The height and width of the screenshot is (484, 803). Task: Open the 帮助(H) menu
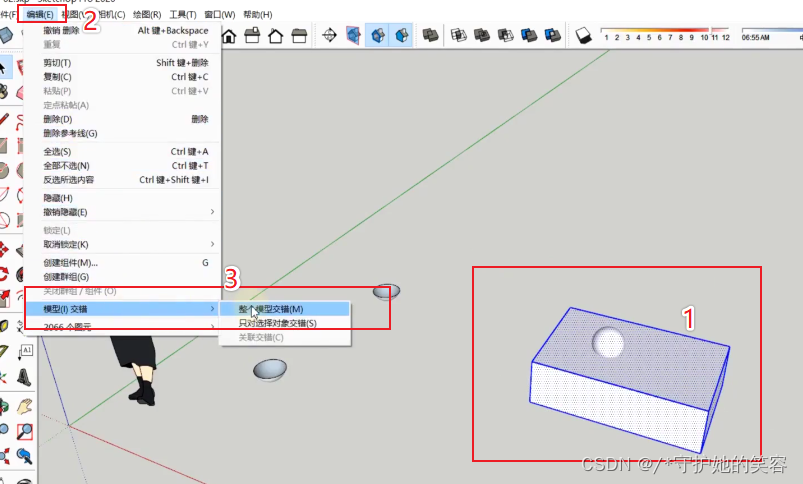(x=258, y=14)
